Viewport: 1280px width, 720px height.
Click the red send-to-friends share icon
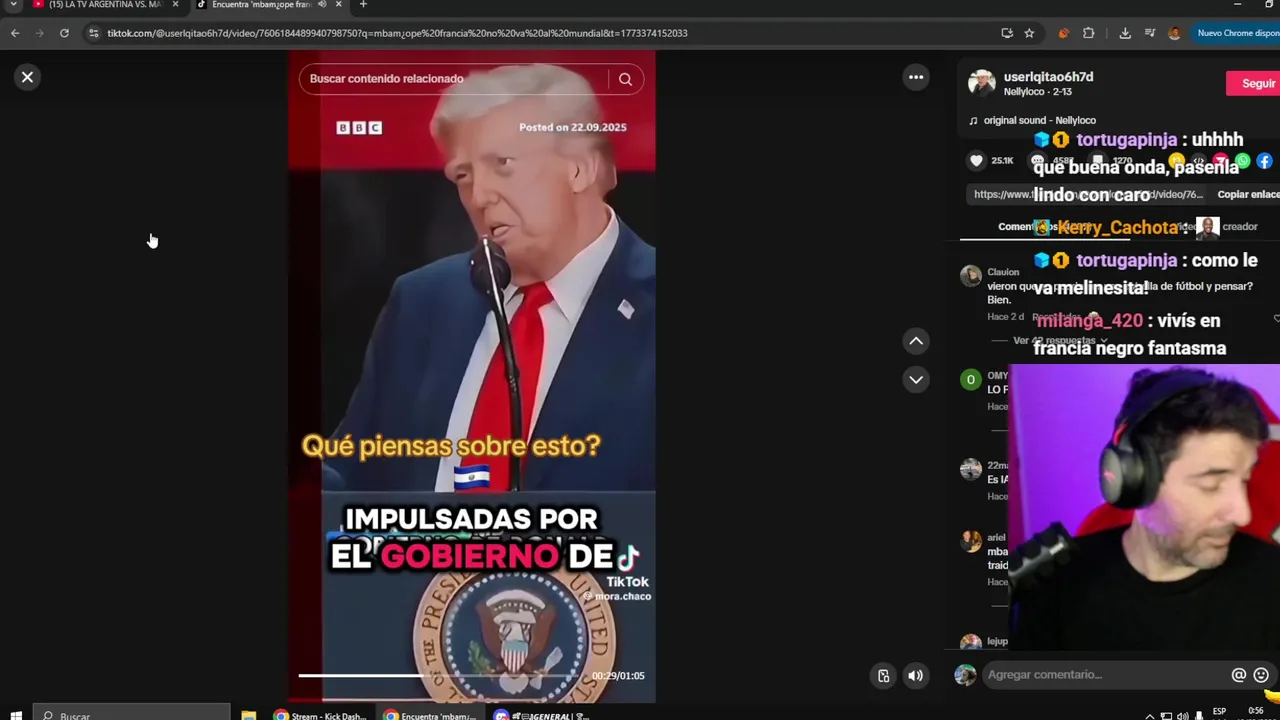(1221, 160)
